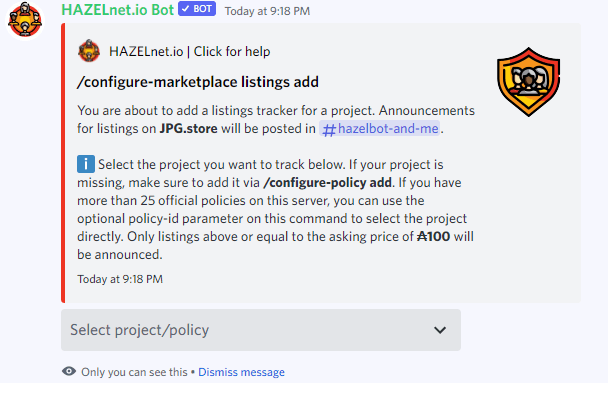608x398 pixels.
Task: Click the ₳100 asking price text
Action: (434, 237)
